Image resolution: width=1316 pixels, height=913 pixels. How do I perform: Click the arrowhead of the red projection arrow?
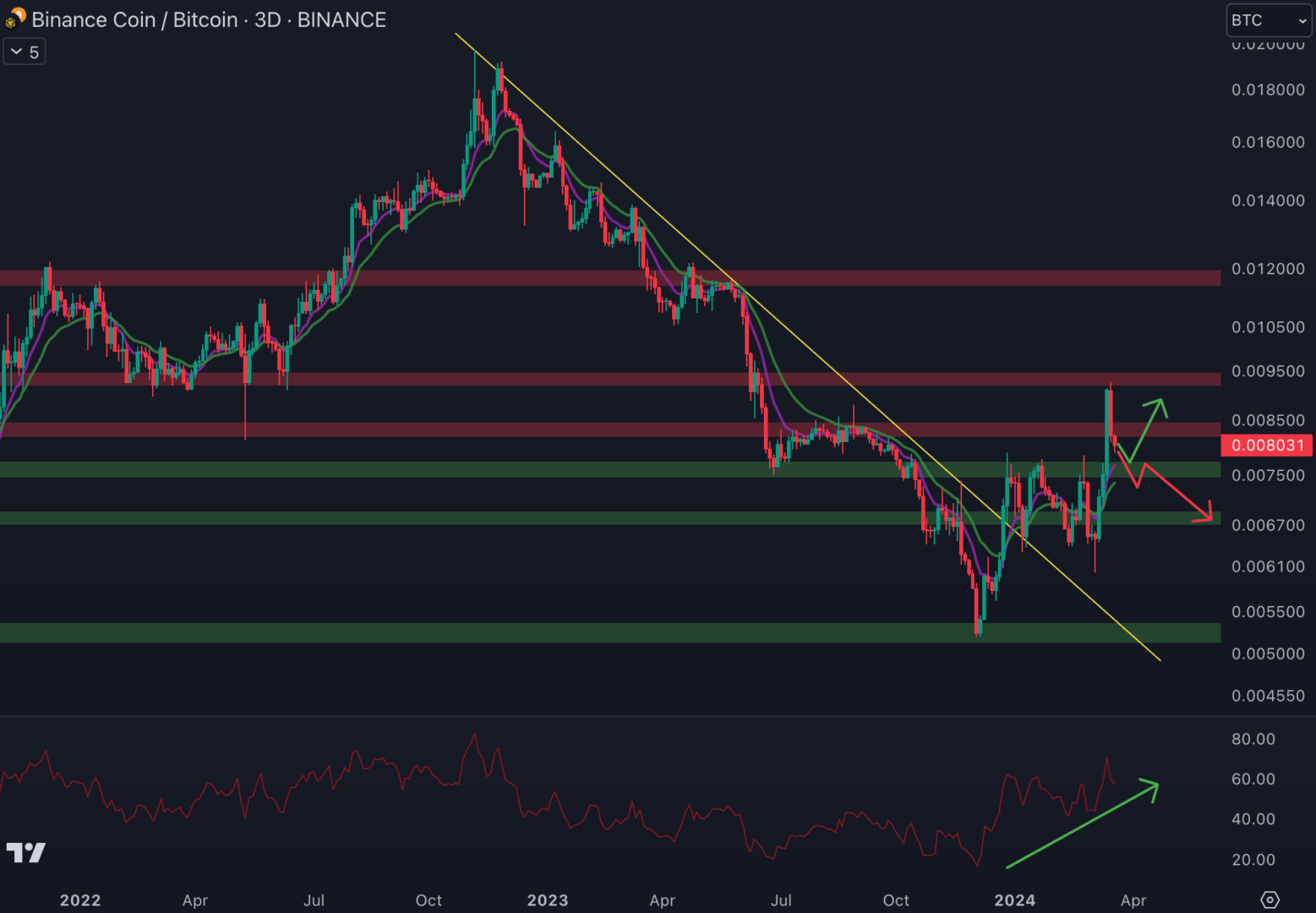pos(1206,515)
